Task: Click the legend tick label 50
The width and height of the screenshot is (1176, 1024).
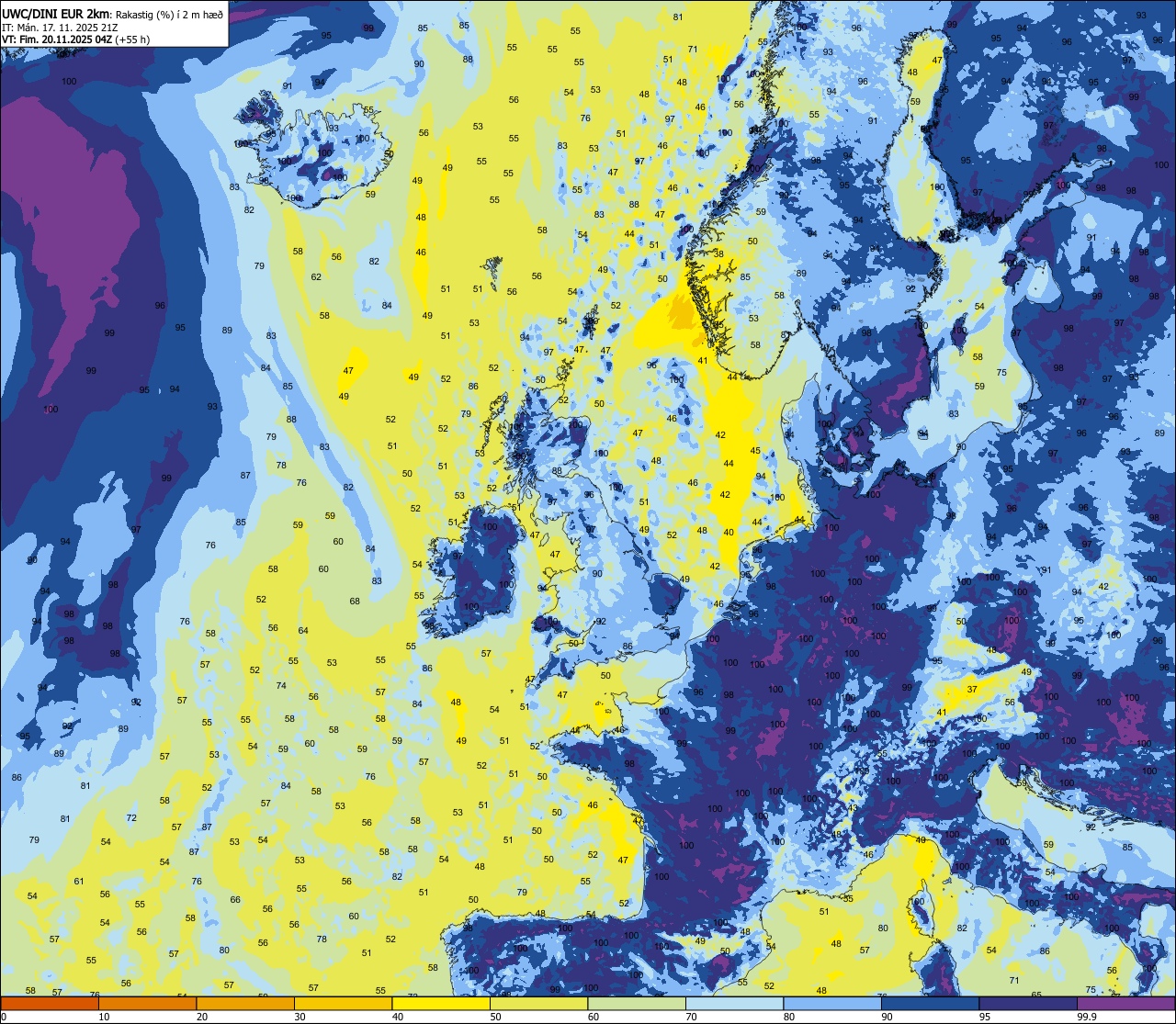Action: pyautogui.click(x=495, y=1017)
